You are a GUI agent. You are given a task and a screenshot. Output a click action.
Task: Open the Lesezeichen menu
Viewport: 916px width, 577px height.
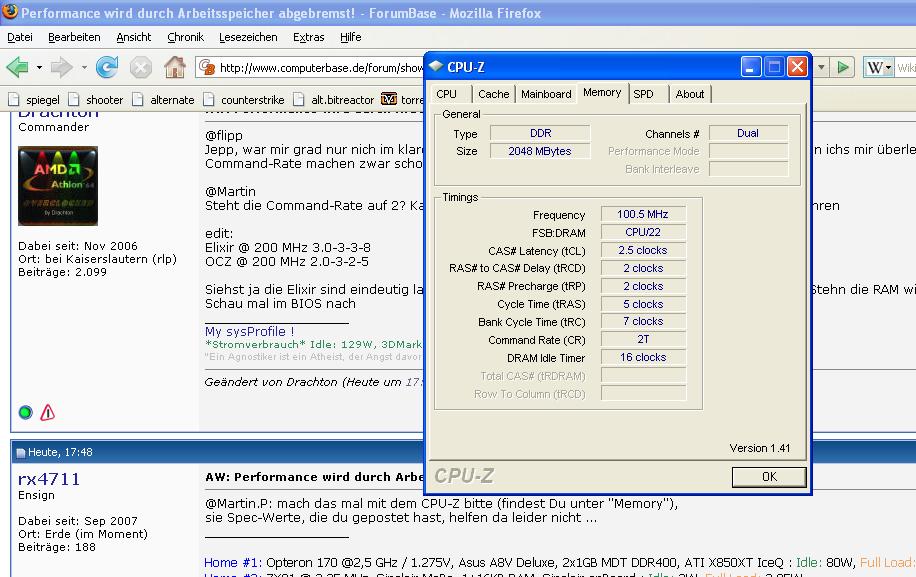point(248,37)
